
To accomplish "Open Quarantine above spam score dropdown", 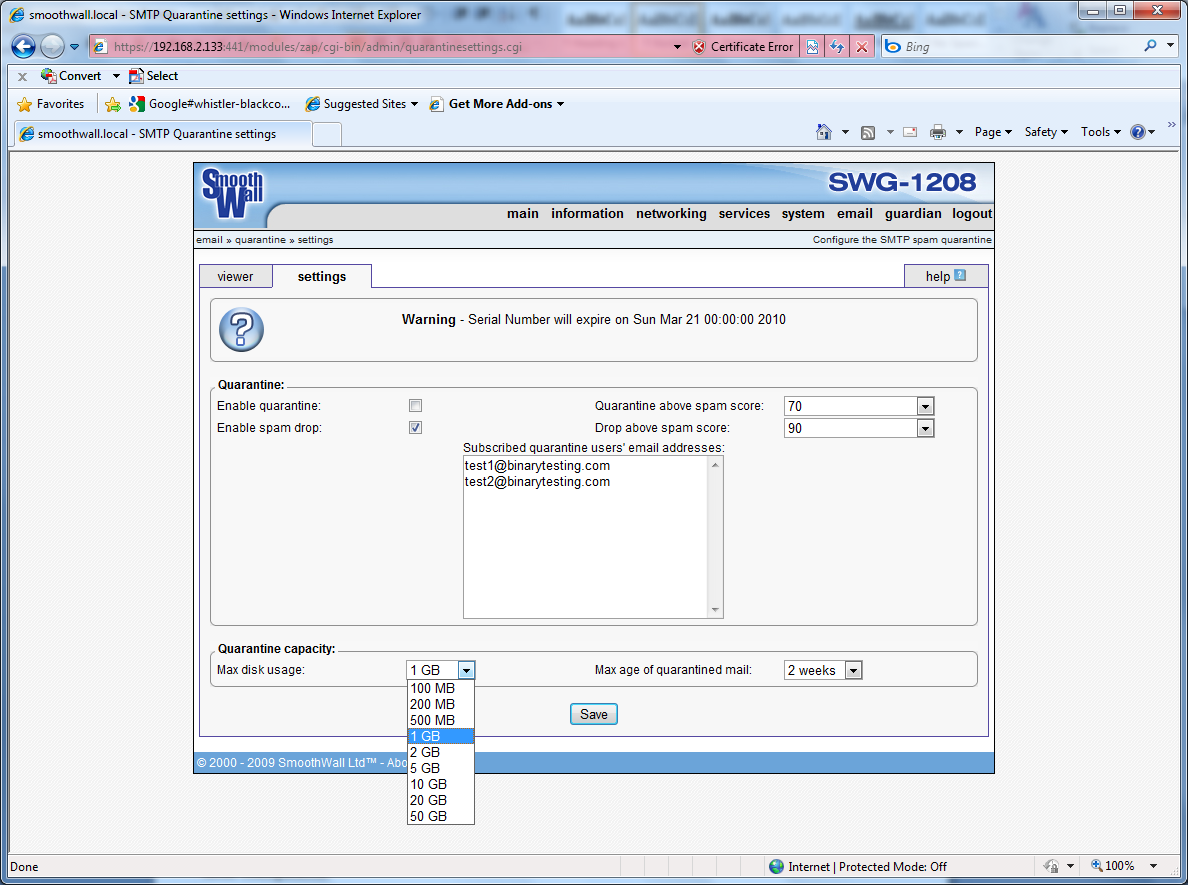I will 858,406.
